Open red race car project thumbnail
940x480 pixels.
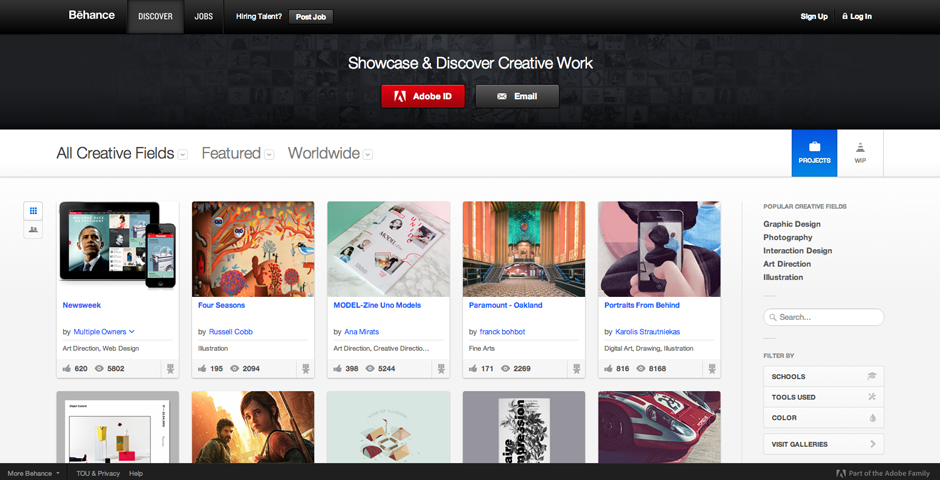[659, 427]
